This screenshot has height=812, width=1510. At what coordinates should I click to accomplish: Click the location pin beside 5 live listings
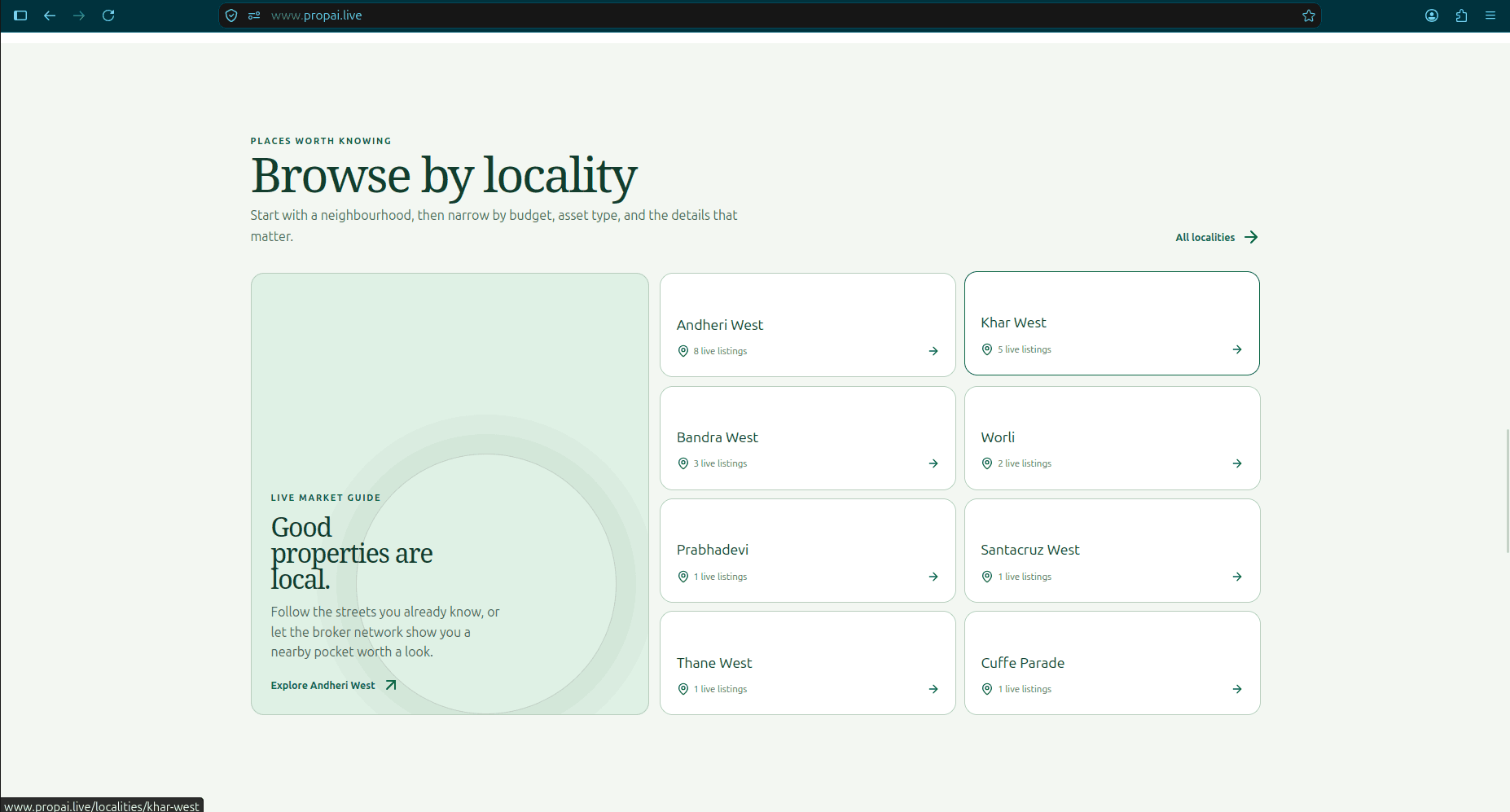pos(987,349)
